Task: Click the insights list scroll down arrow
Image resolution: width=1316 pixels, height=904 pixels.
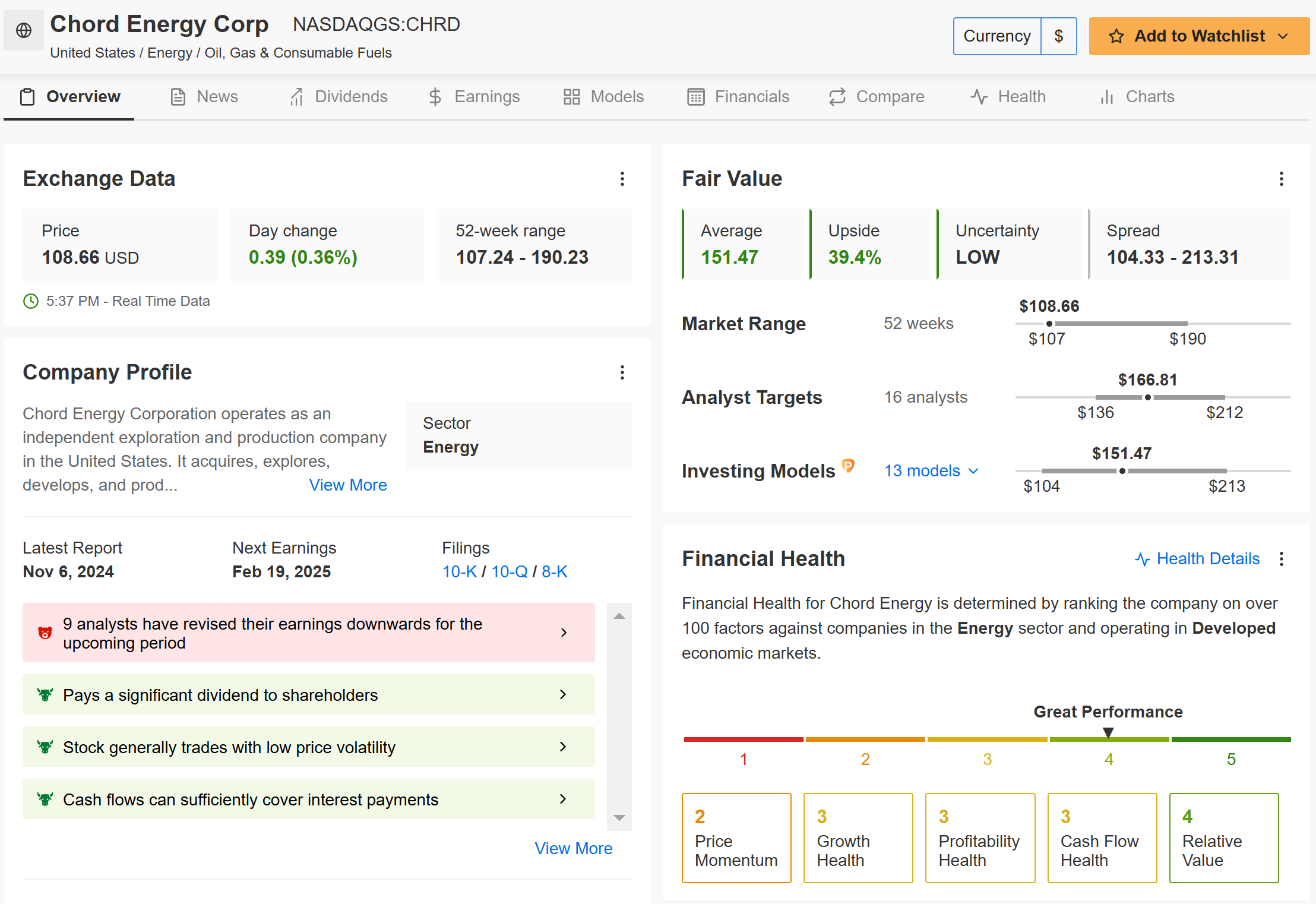Action: click(x=619, y=818)
